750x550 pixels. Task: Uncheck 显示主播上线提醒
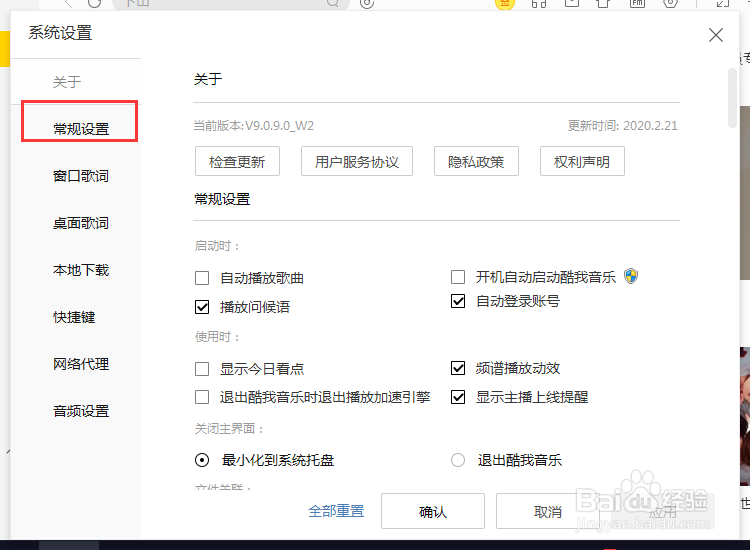tap(458, 396)
